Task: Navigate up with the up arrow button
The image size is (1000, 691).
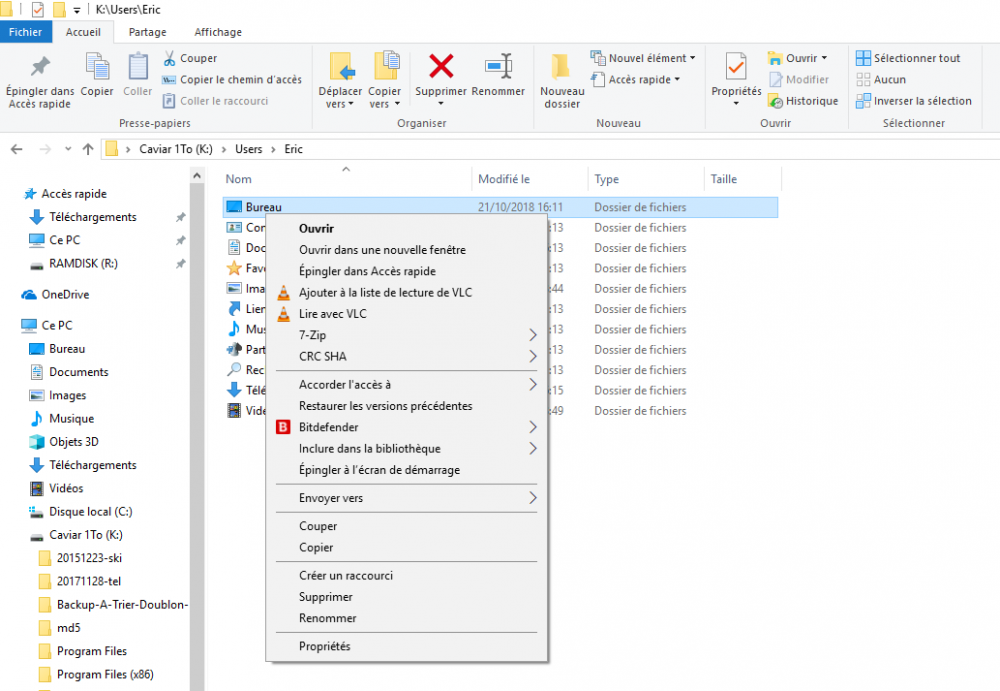Action: (x=88, y=149)
